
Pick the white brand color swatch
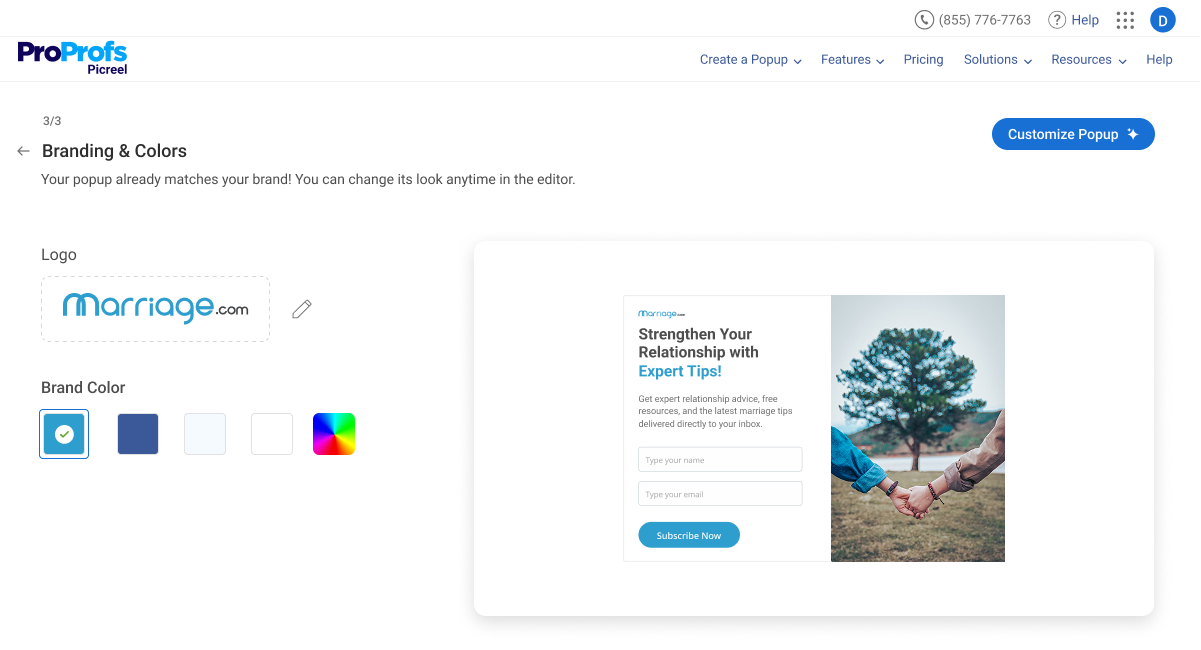(272, 434)
